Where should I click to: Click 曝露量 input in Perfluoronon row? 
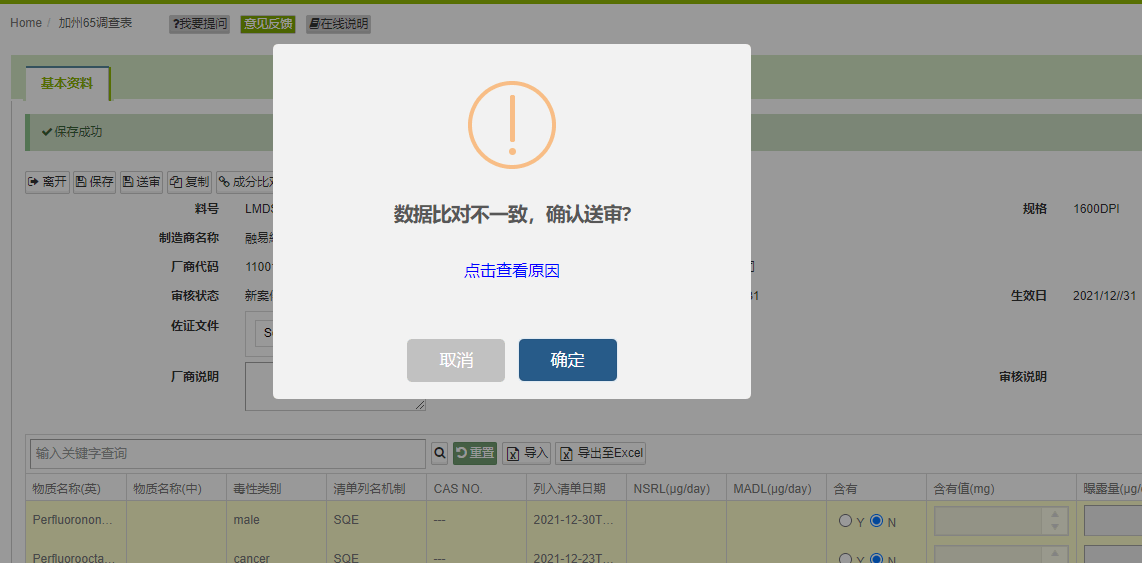click(1113, 521)
